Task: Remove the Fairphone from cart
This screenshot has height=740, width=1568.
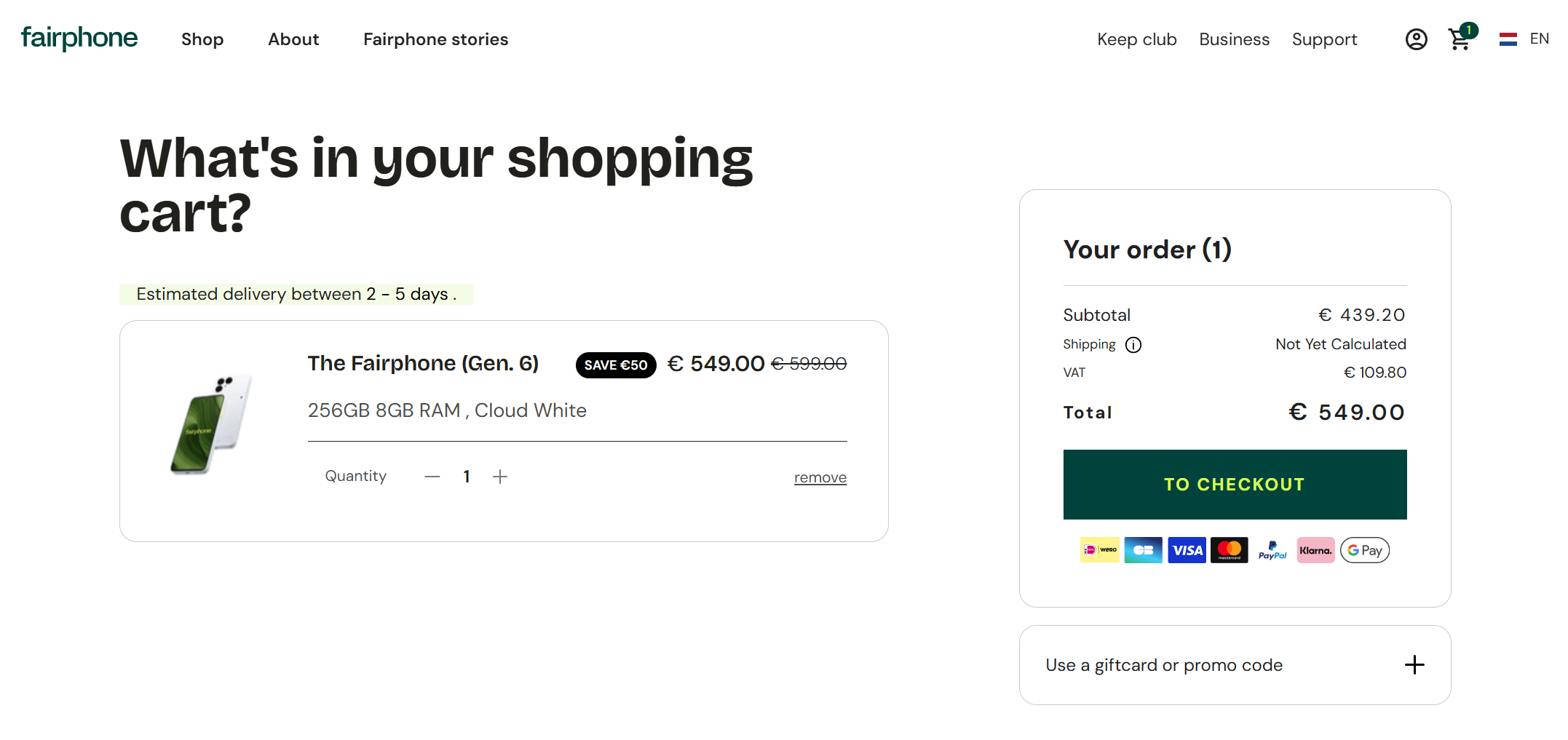Action: tap(820, 477)
